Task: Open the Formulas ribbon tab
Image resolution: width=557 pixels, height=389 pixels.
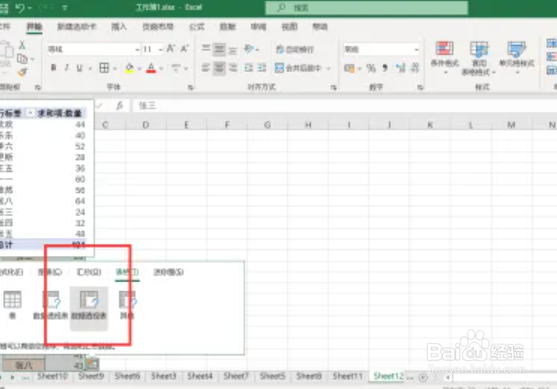Action: click(x=196, y=27)
